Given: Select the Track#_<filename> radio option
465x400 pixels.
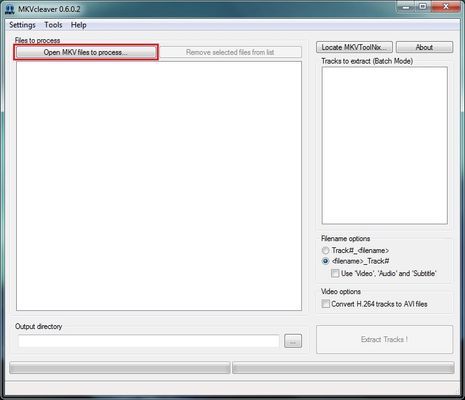Looking at the screenshot, I should pyautogui.click(x=325, y=250).
